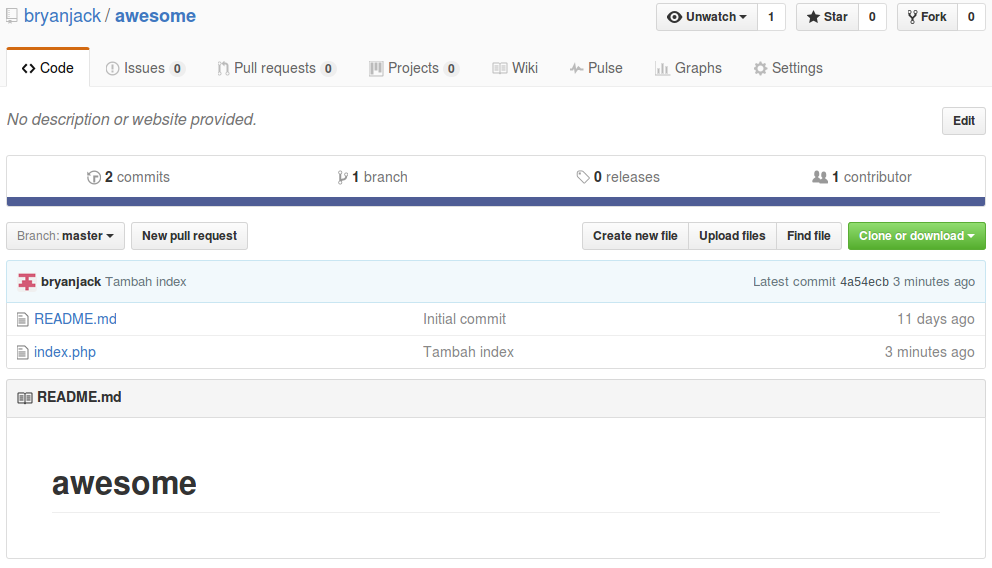The image size is (992, 568).
Task: Open the README.md file link
Action: 75,319
